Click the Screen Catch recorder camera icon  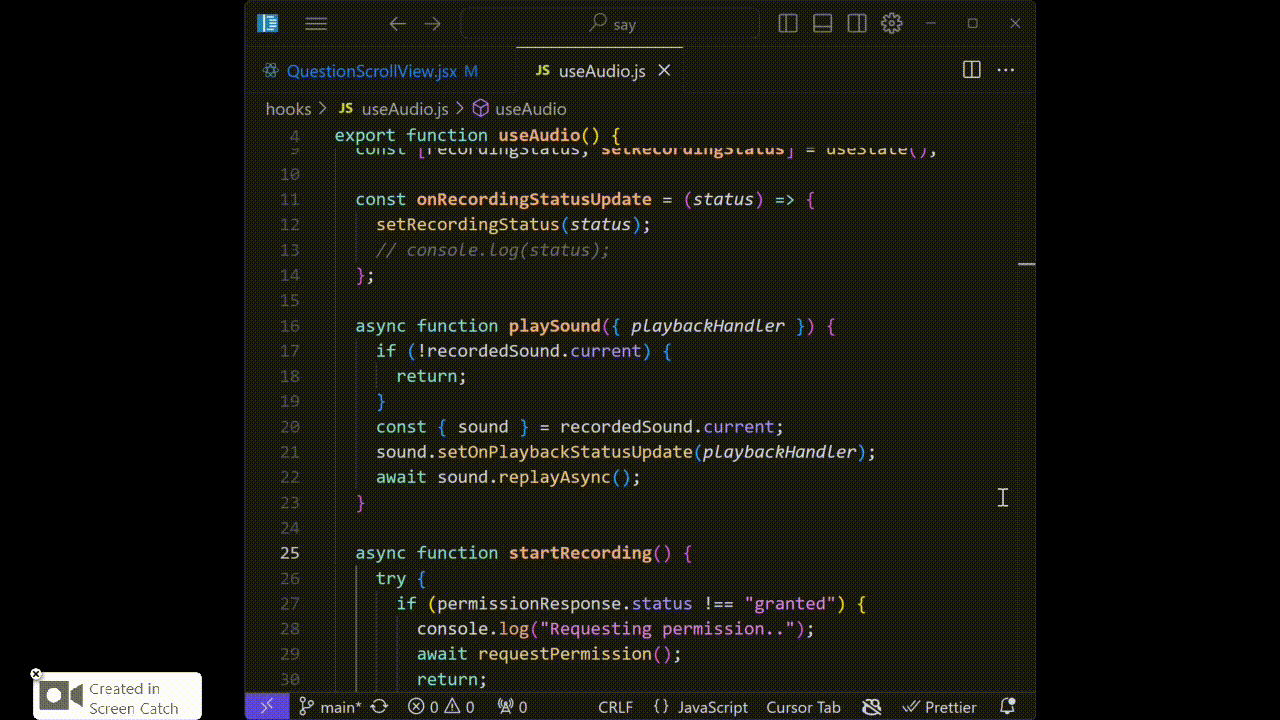(x=60, y=696)
